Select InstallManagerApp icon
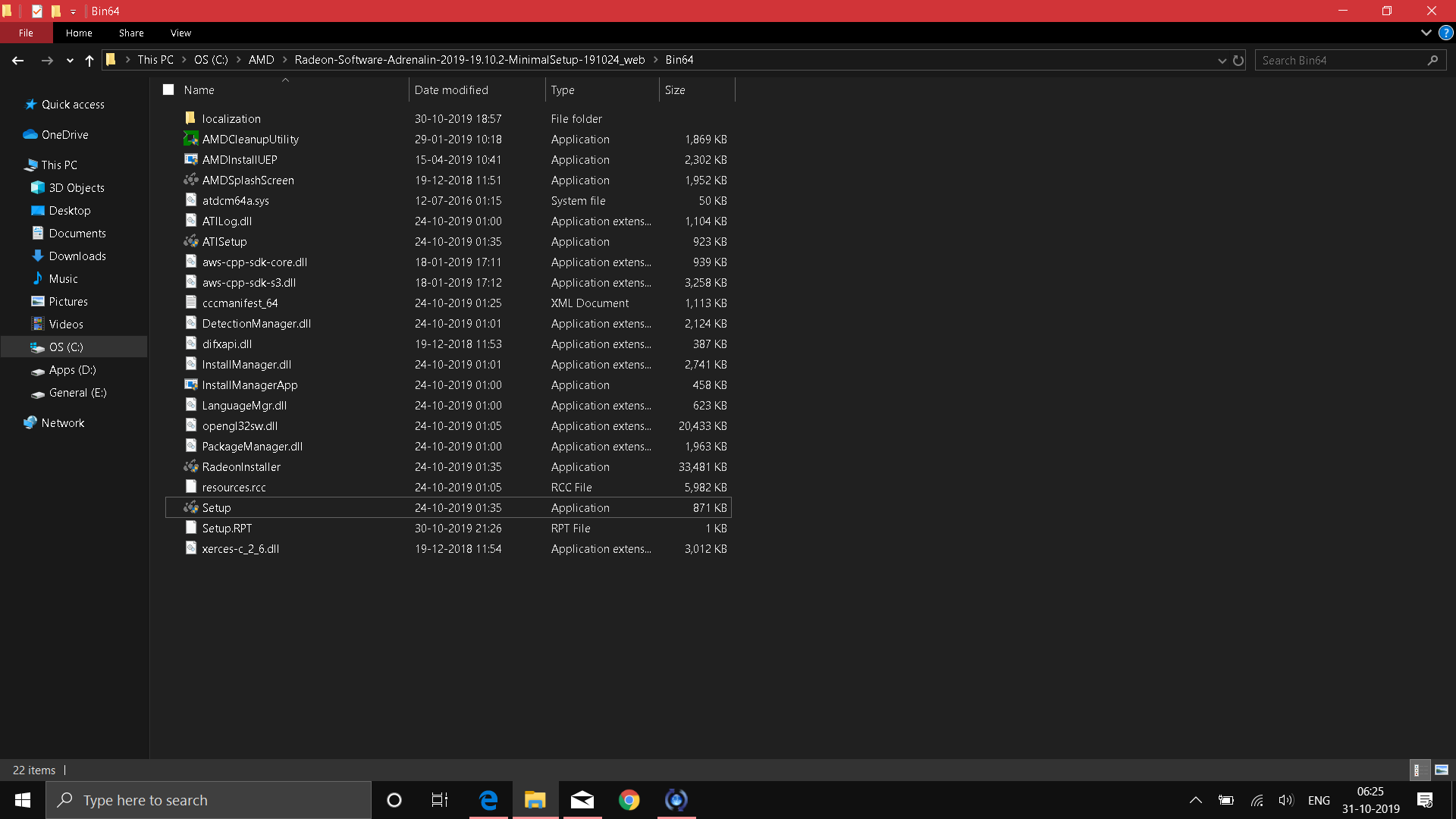 (190, 384)
